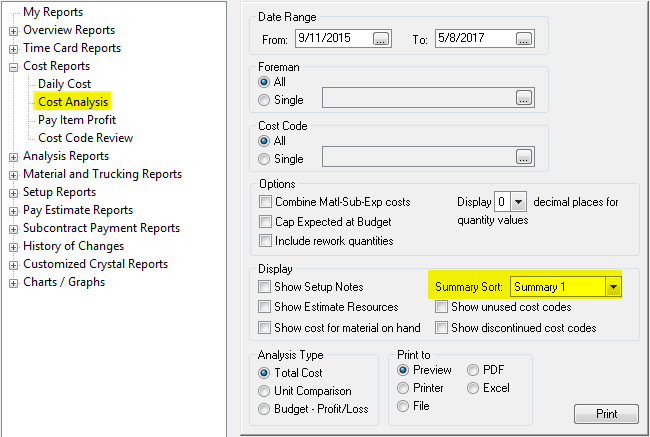This screenshot has height=437, width=650.
Task: Expand the Overview Reports tree node
Action: pyautogui.click(x=13, y=31)
